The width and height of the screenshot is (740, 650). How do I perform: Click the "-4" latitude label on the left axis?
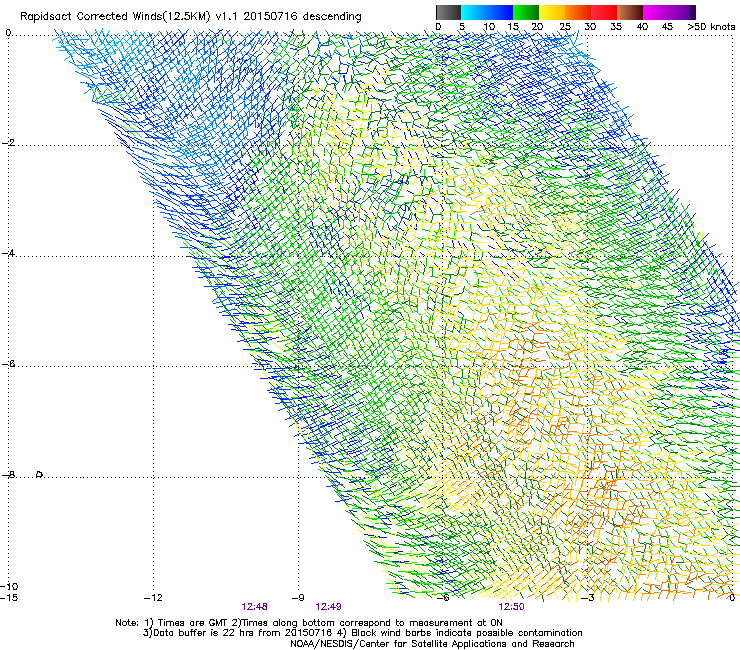[8, 253]
